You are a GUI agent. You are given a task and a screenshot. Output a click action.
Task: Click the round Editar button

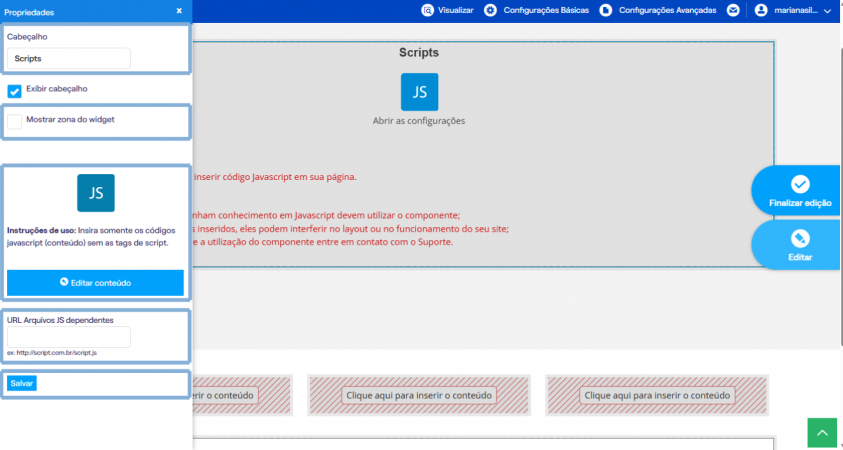[797, 245]
